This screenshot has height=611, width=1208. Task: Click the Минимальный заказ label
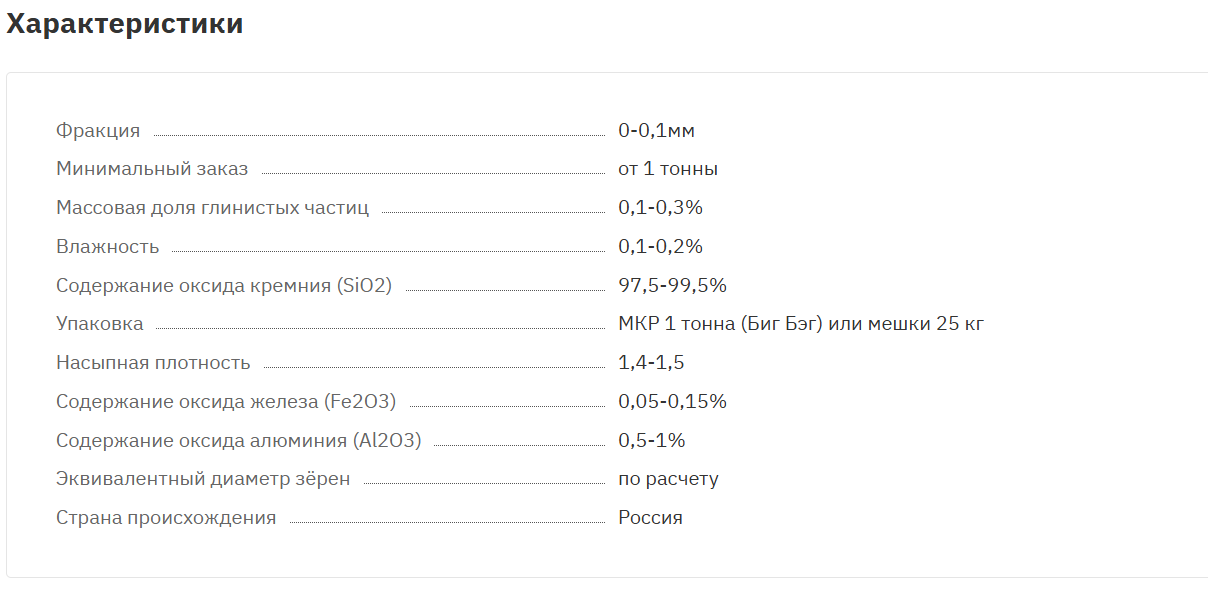tap(152, 170)
